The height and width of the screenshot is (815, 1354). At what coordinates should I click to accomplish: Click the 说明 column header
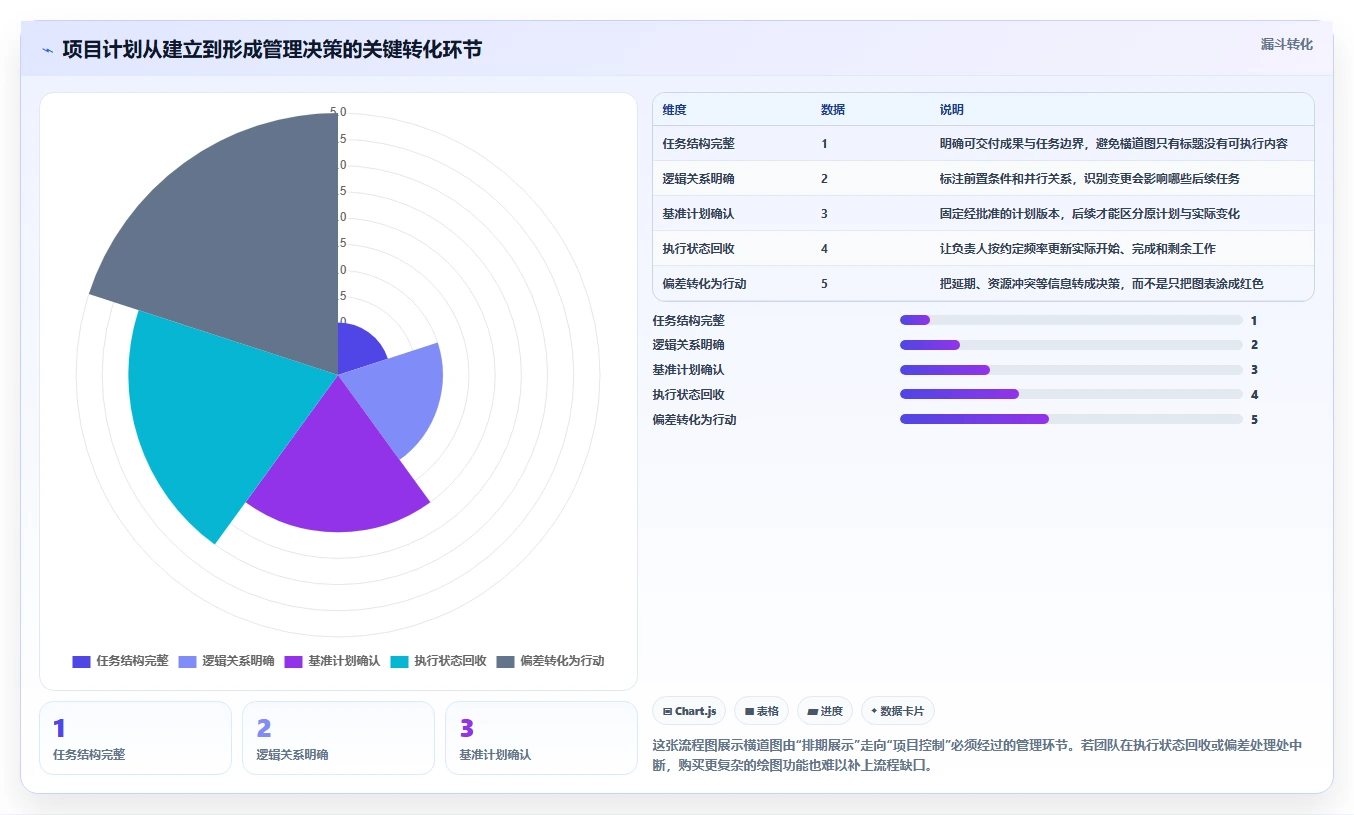(x=952, y=110)
